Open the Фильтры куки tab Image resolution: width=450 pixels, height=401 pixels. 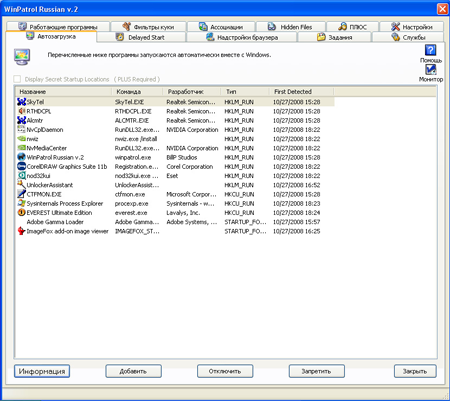click(148, 27)
